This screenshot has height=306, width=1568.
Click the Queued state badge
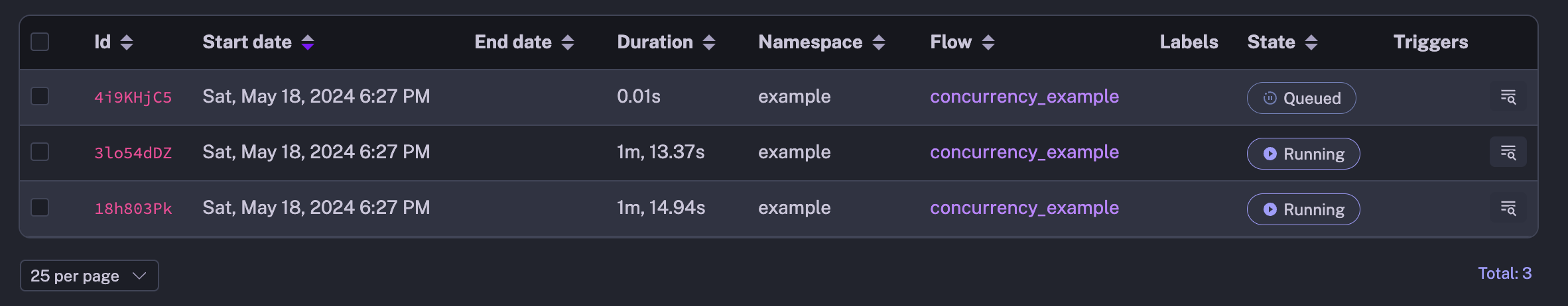(1301, 98)
